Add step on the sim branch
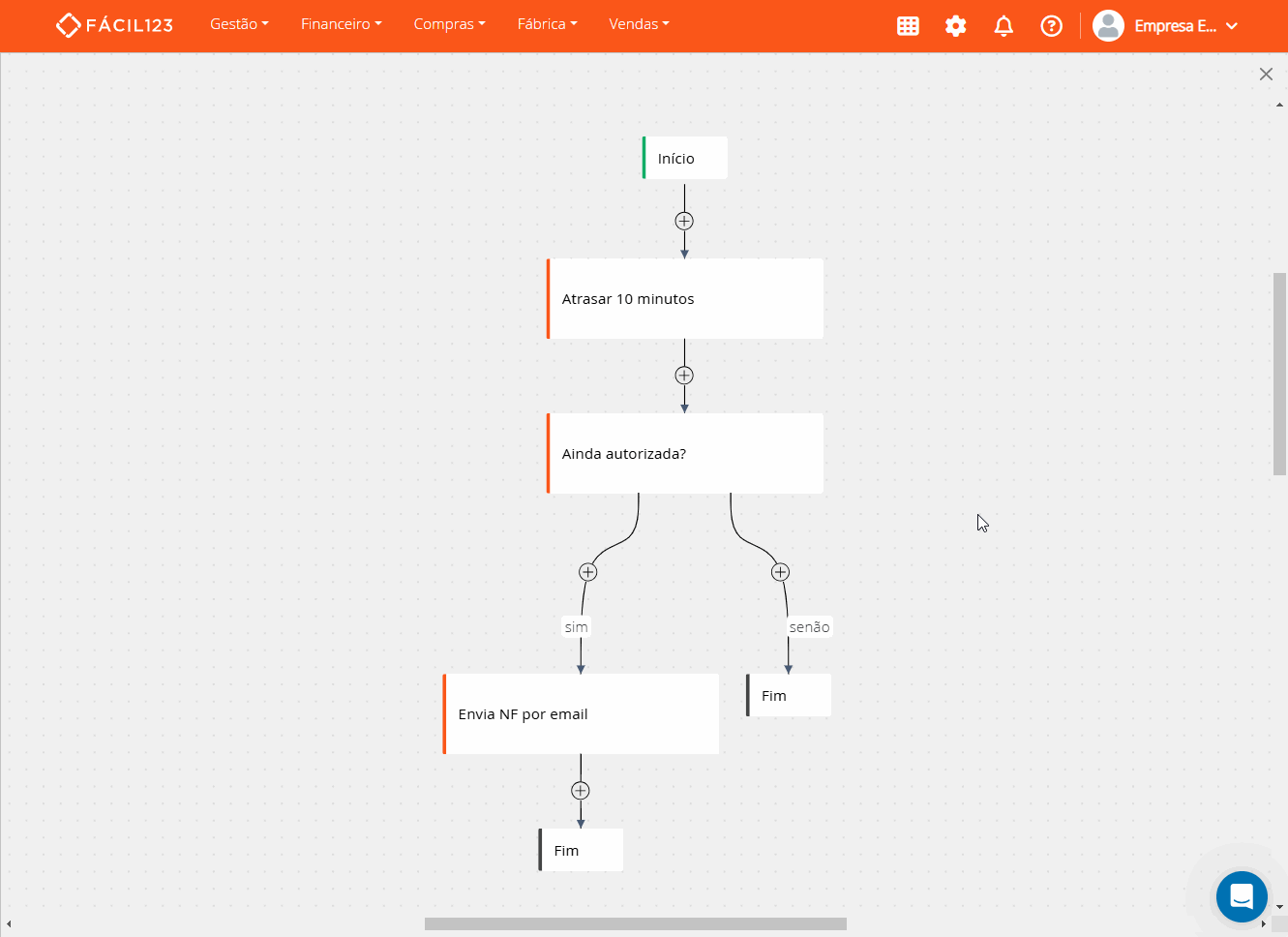The height and width of the screenshot is (937, 1288). tap(587, 572)
